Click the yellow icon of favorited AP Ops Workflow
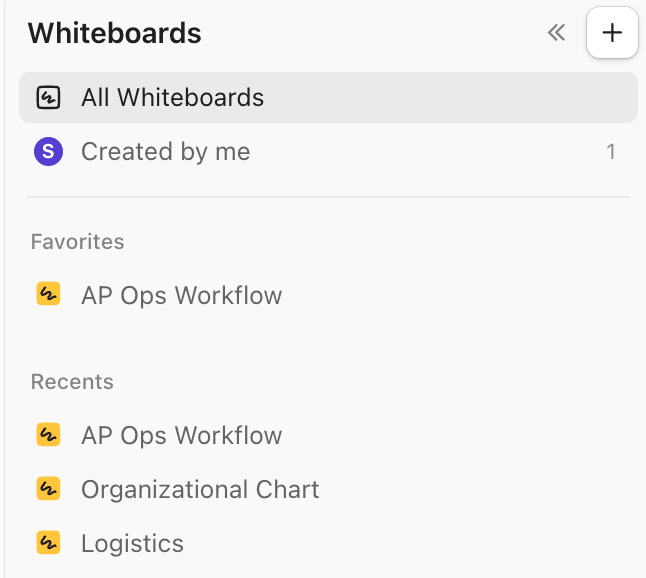Screen dimensions: 646x578 click(x=48, y=295)
